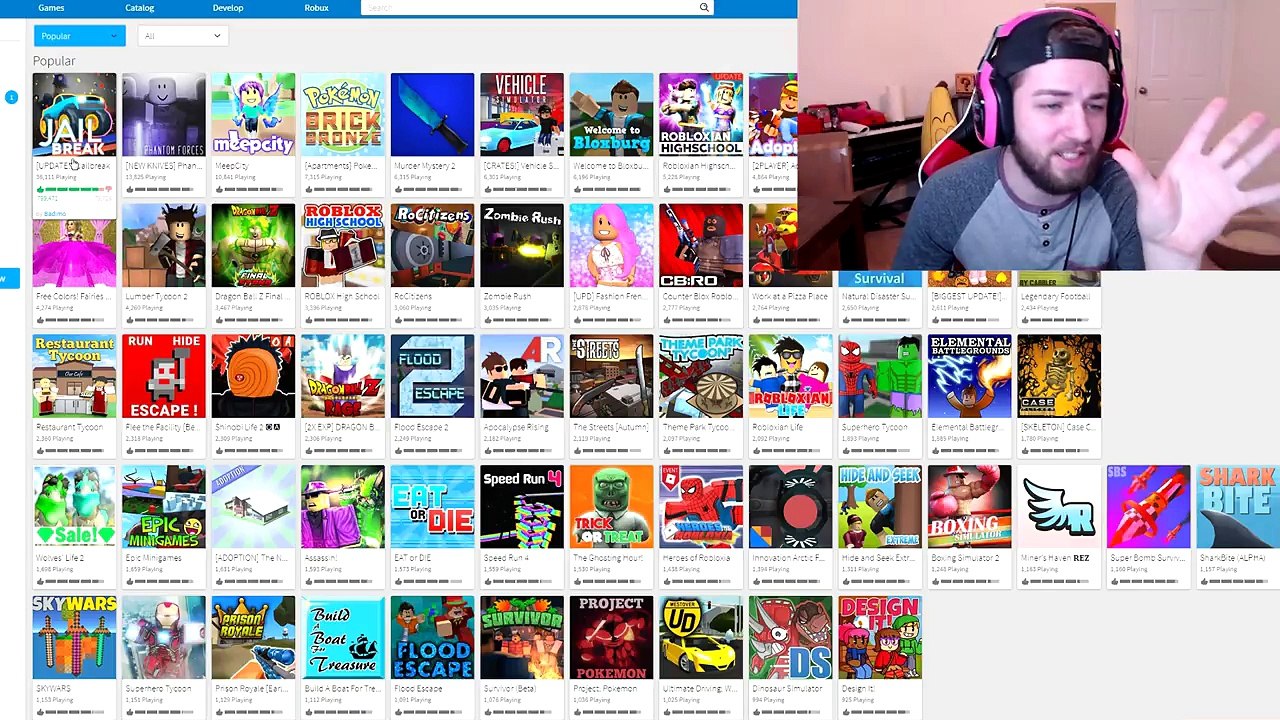Expand the All genre dropdown

coord(181,36)
